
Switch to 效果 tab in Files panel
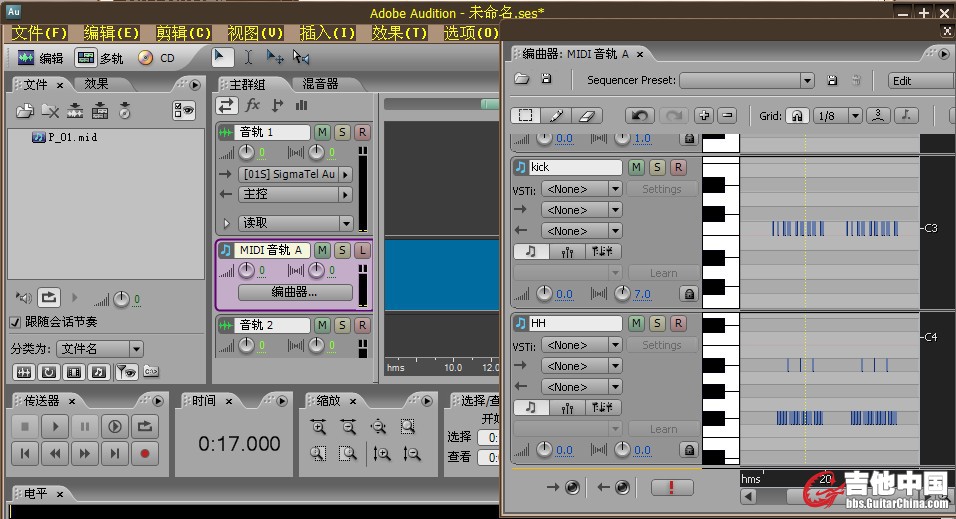(x=96, y=84)
